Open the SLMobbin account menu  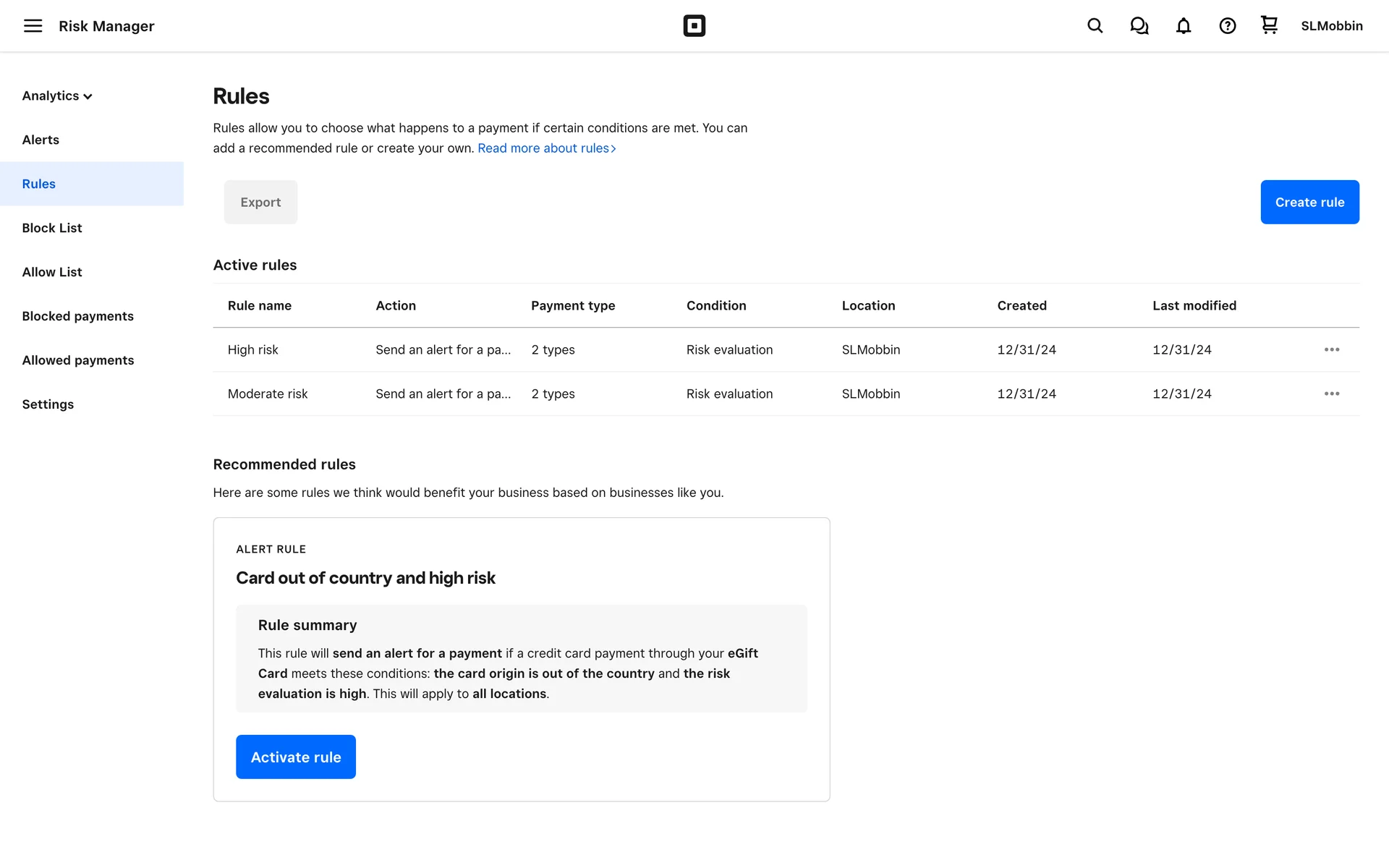click(1331, 26)
